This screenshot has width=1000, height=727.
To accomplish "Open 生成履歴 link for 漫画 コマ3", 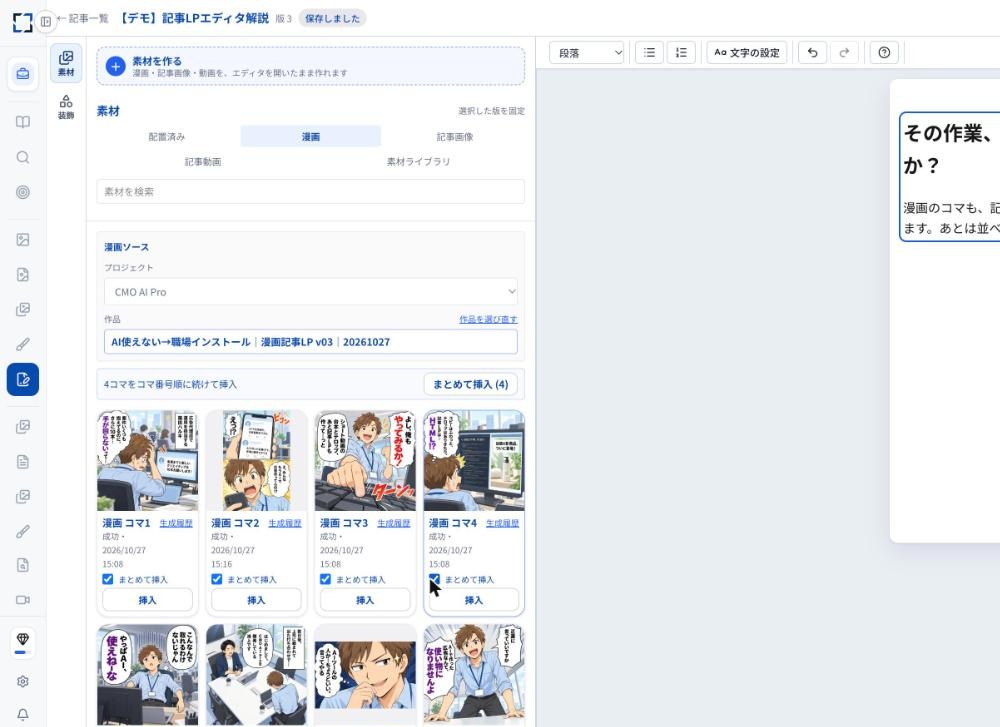I will 393,523.
